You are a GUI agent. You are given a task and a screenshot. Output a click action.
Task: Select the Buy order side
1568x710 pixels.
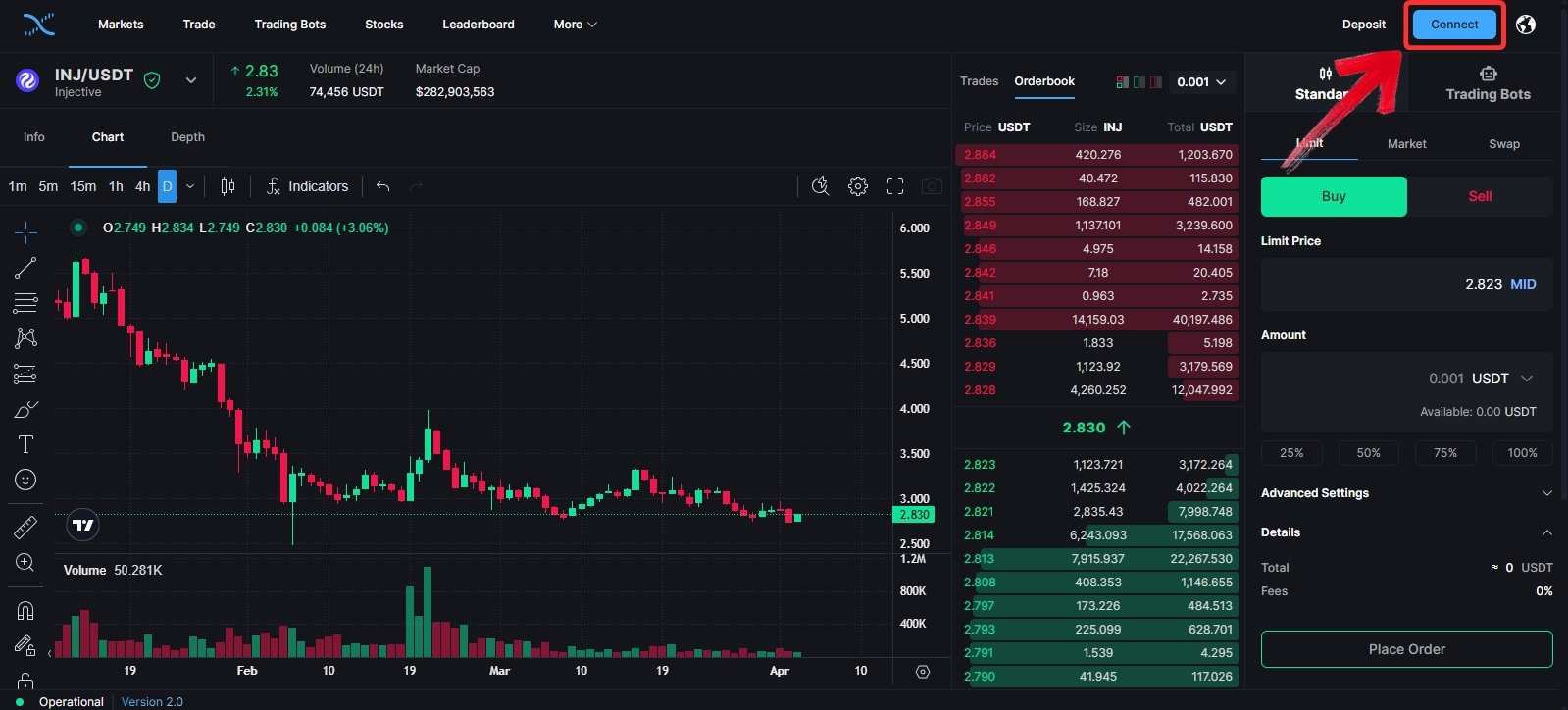click(x=1333, y=196)
